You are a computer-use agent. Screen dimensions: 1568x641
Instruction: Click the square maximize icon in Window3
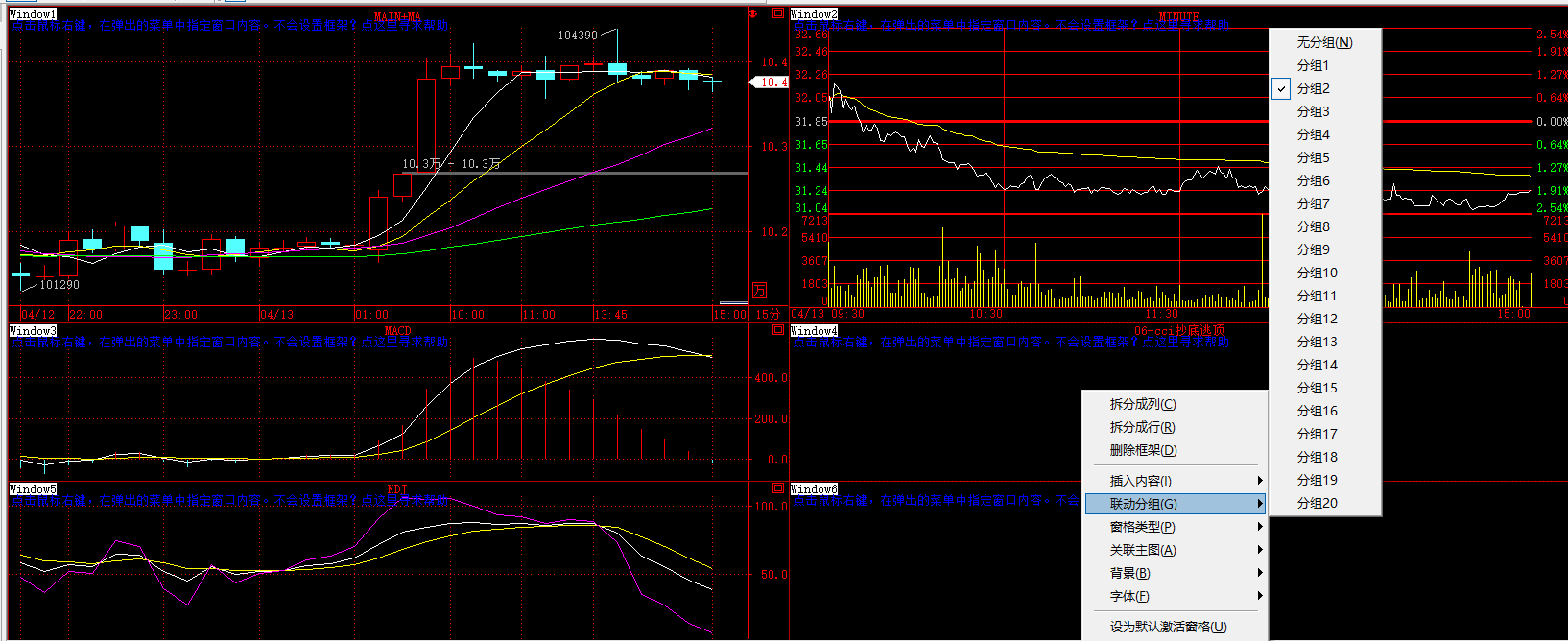tap(778, 330)
